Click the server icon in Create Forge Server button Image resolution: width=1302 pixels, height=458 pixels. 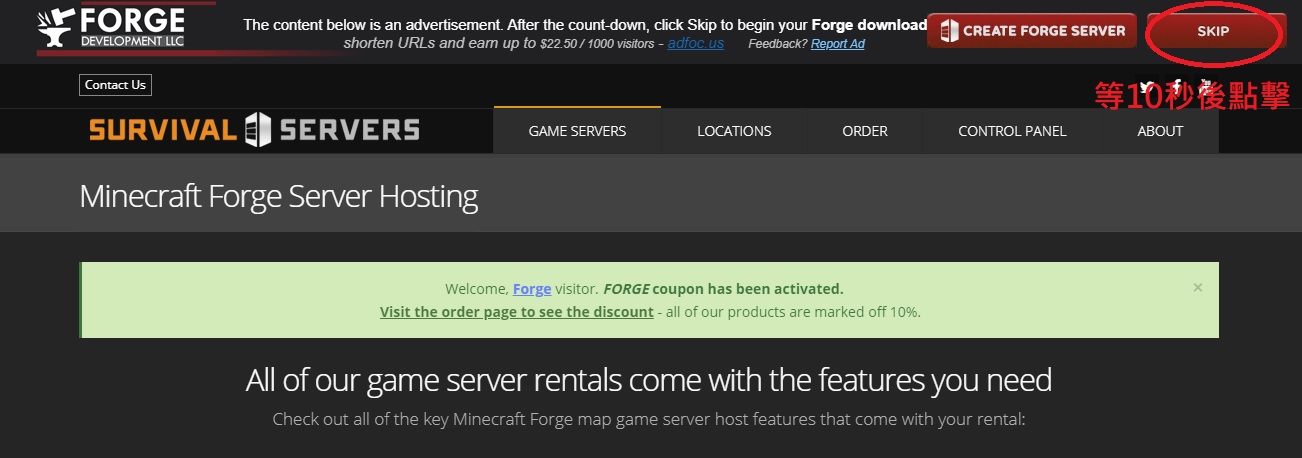pyautogui.click(x=947, y=31)
